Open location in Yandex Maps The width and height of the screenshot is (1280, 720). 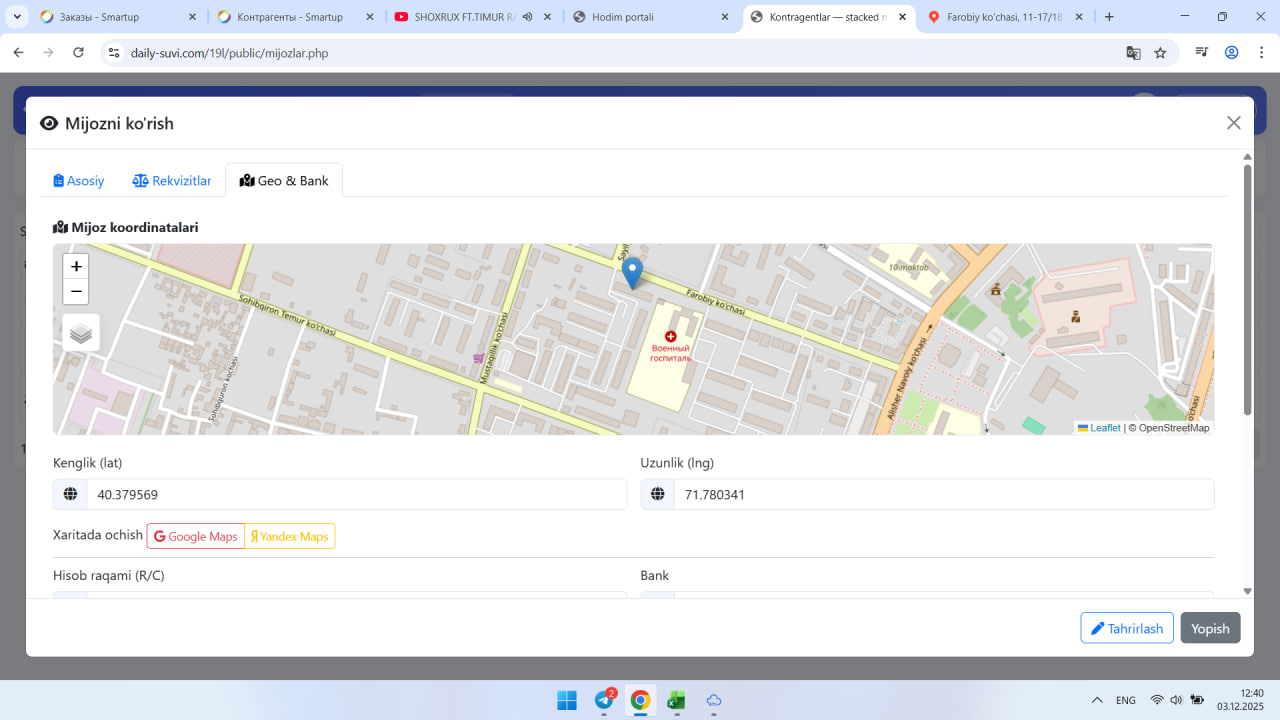click(290, 536)
